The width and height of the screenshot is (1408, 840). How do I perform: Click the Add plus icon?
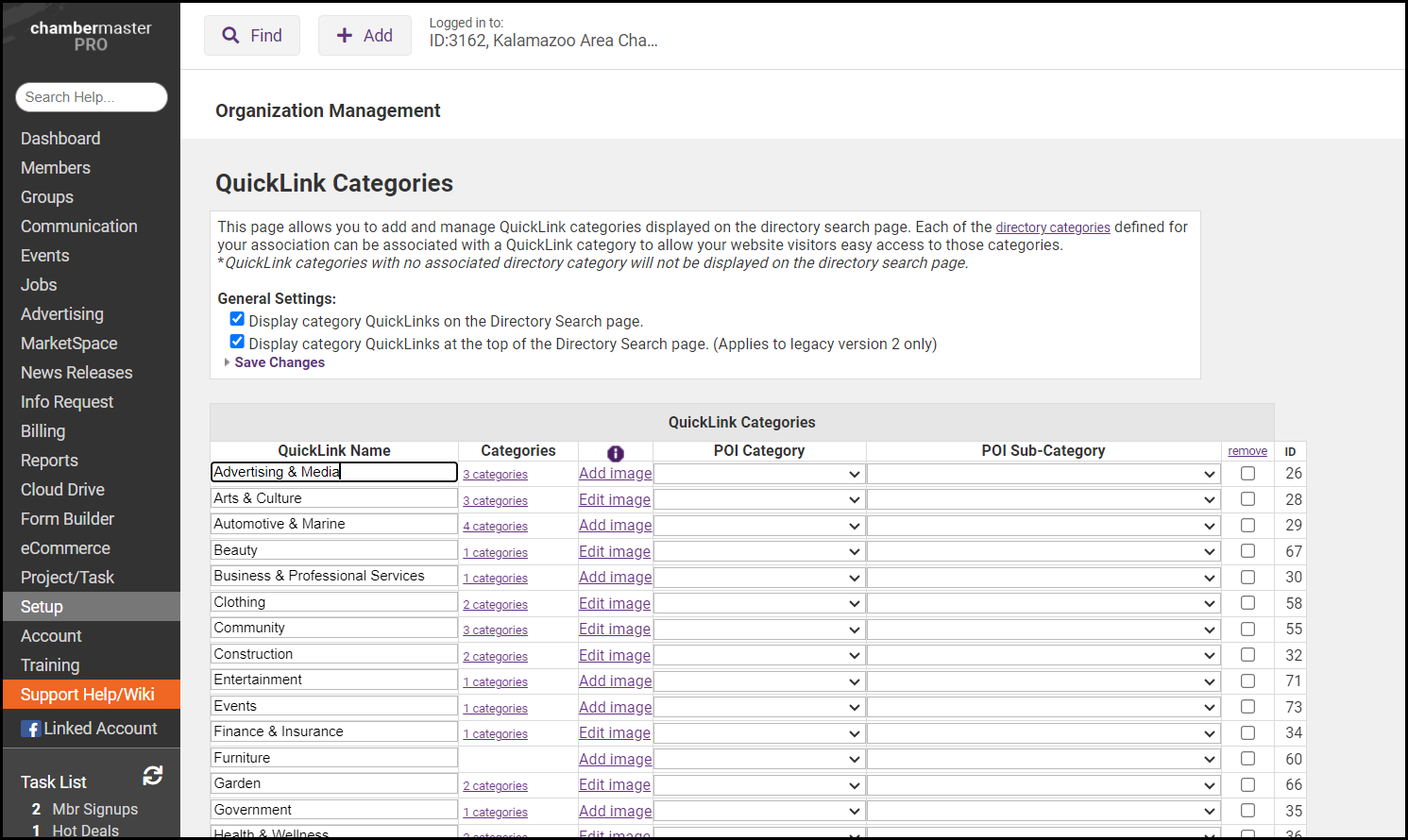pos(345,36)
